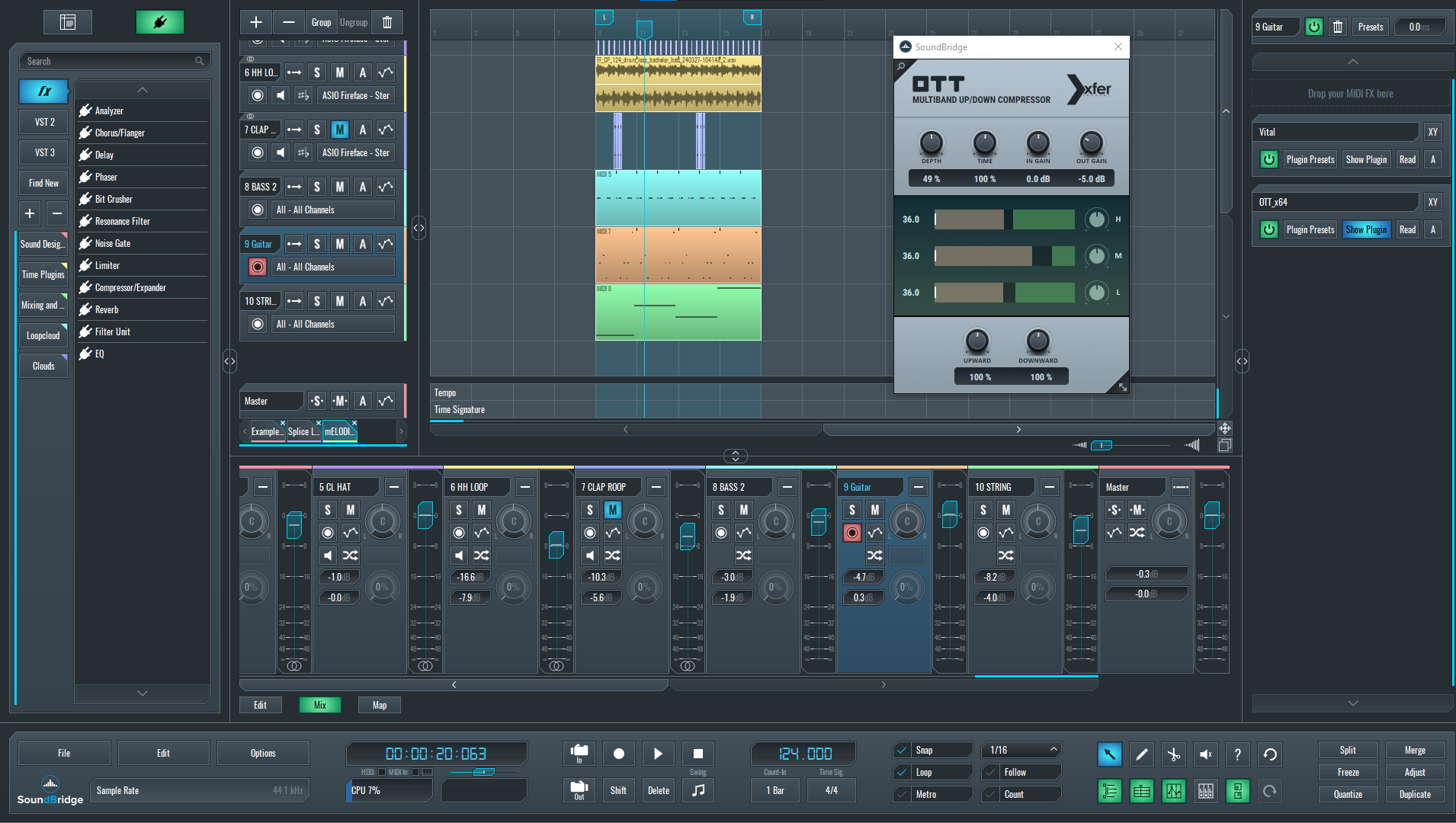Toggle Vital plugin power button
The height and width of the screenshot is (823, 1456).
pos(1269,159)
